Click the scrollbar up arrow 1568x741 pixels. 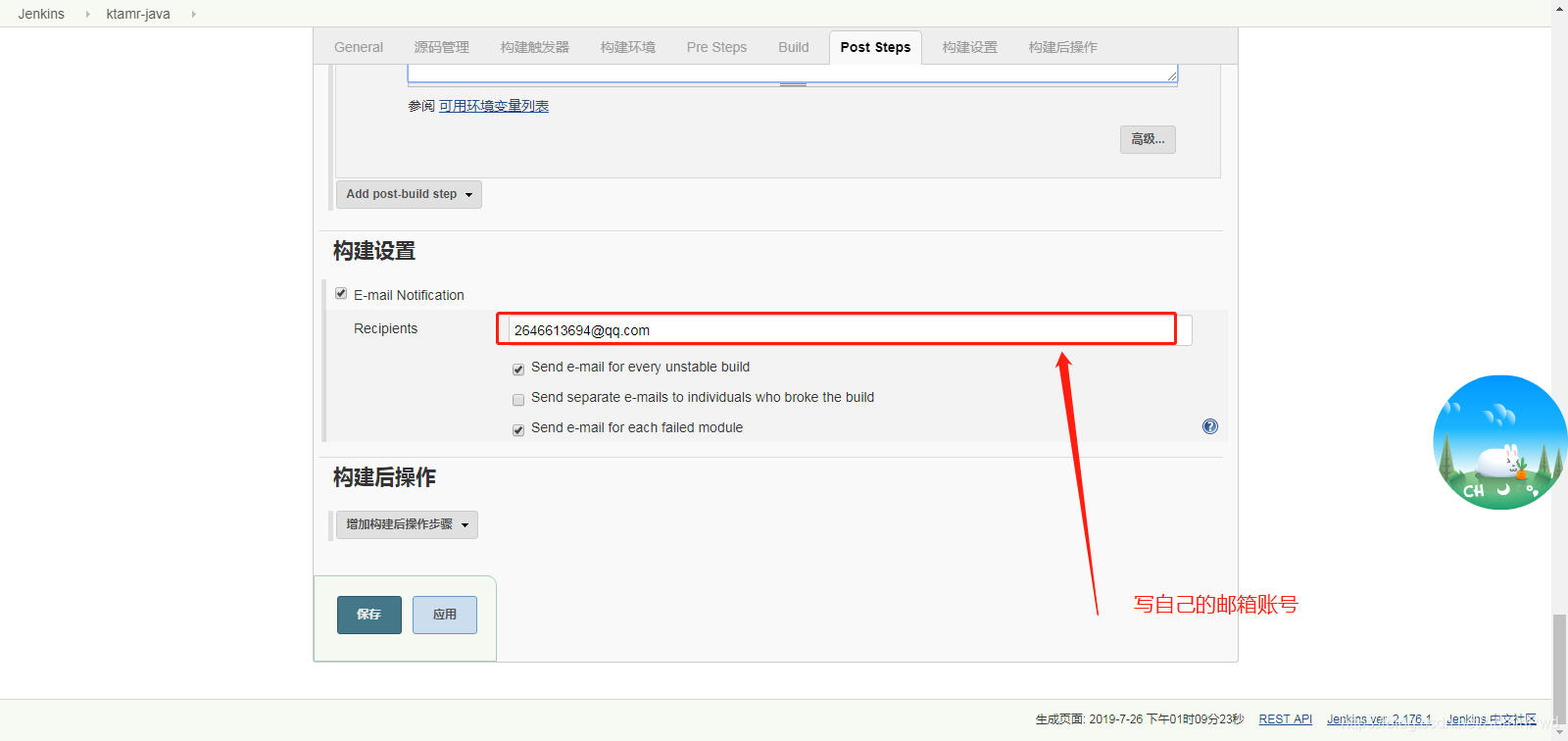[x=1559, y=8]
